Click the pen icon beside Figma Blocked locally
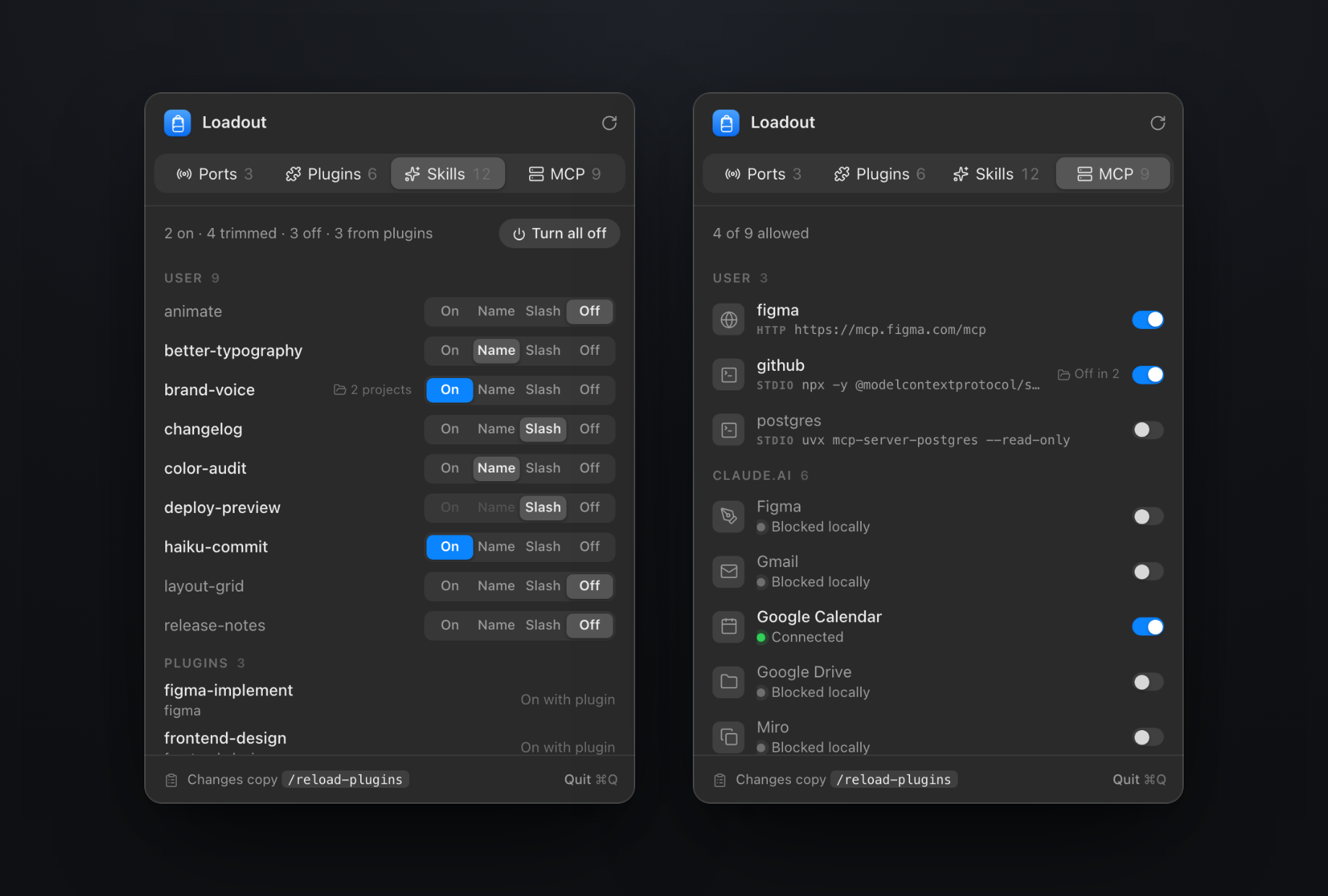Image resolution: width=1328 pixels, height=896 pixels. [729, 516]
